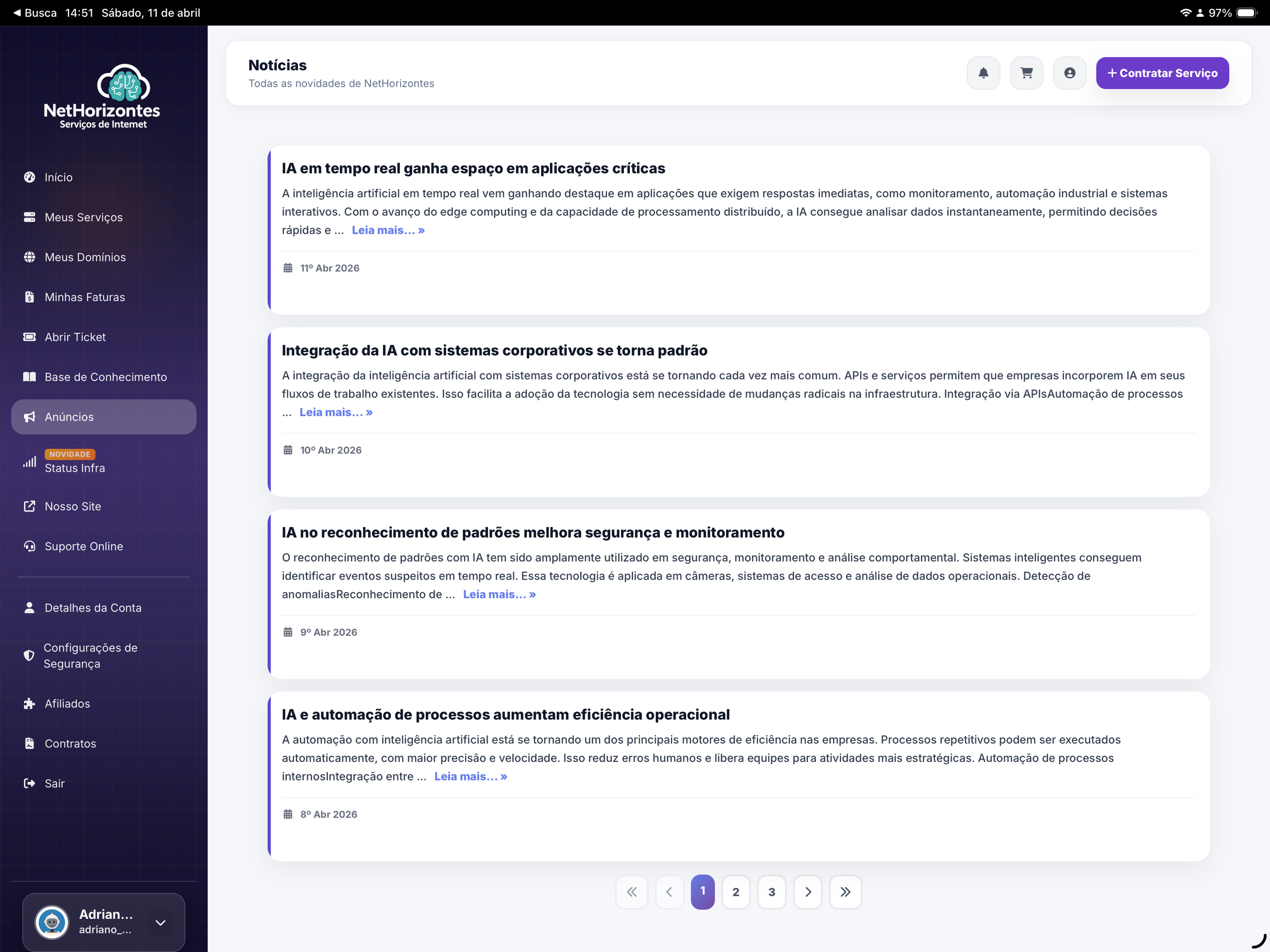Go to pagination page 3
1270x952 pixels.
tap(771, 892)
